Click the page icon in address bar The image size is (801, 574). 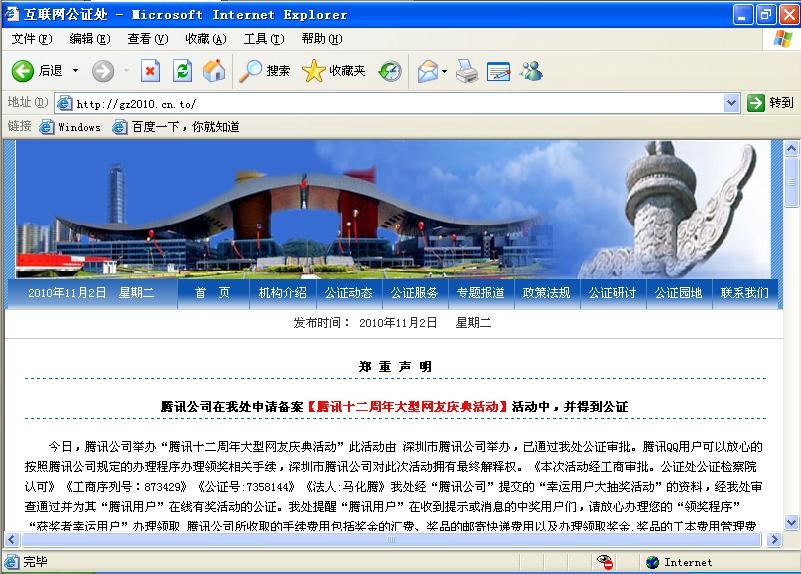(x=65, y=104)
